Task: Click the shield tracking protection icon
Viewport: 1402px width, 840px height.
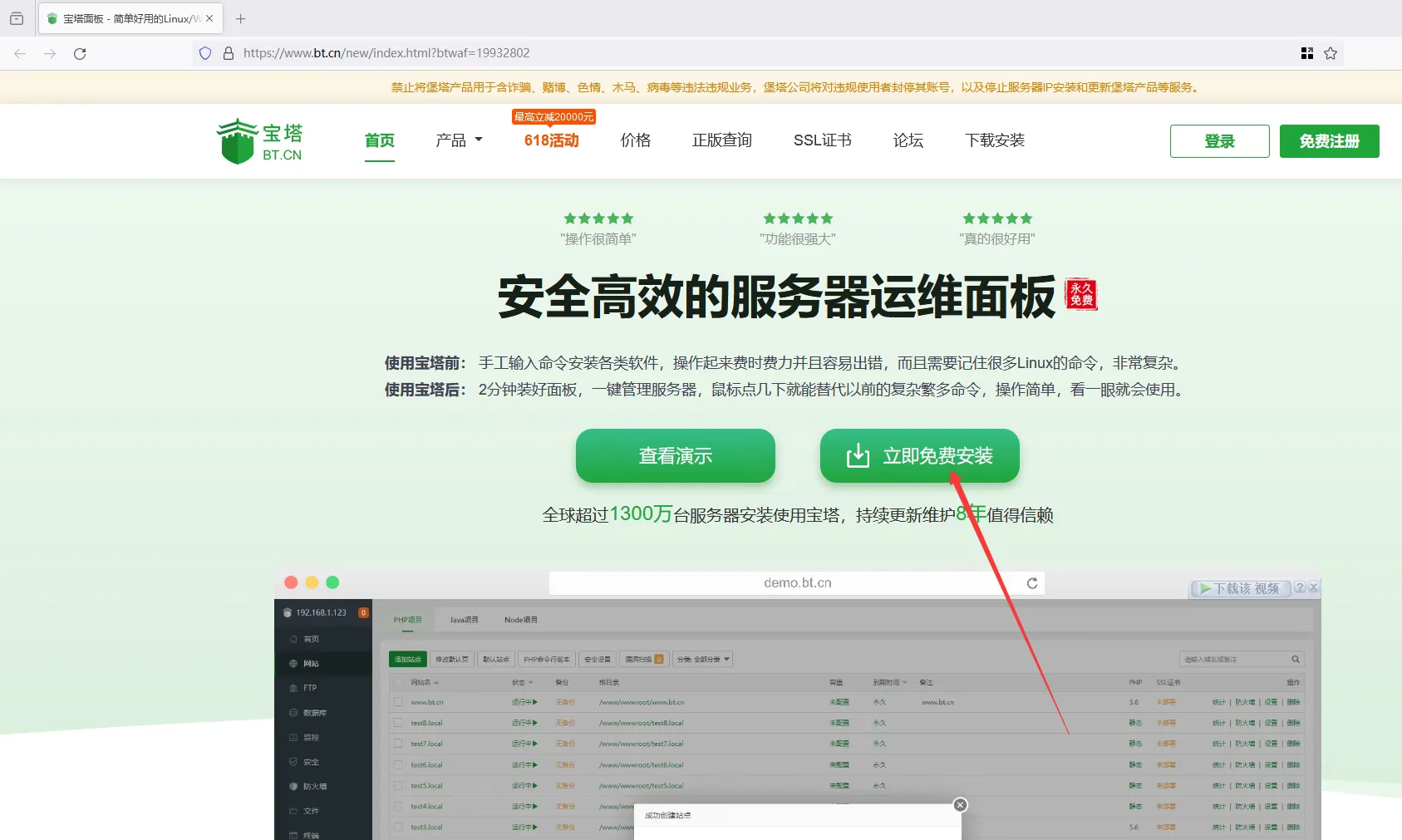Action: (x=205, y=53)
